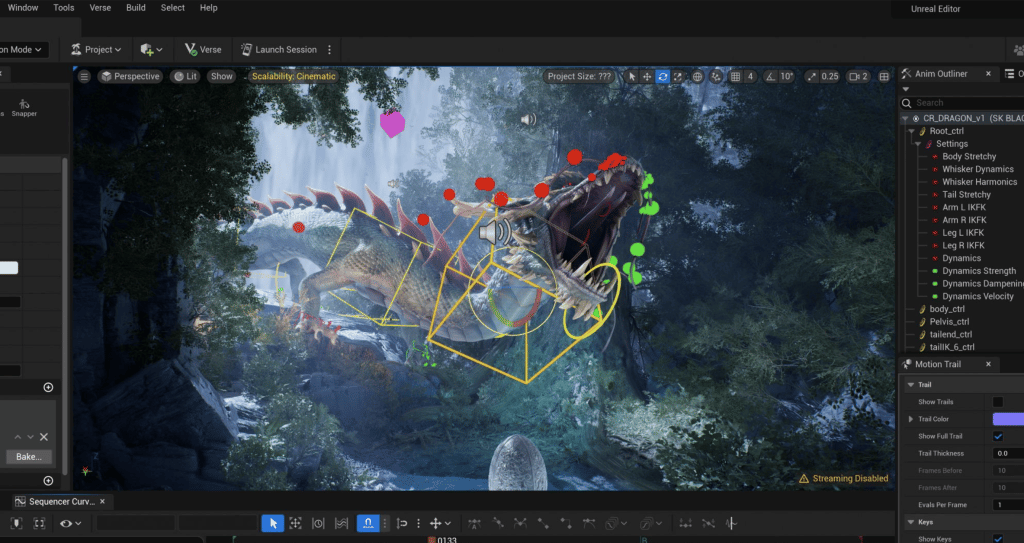1024x543 pixels.
Task: Uncheck the Show Full Trail checkbox
Action: point(998,436)
